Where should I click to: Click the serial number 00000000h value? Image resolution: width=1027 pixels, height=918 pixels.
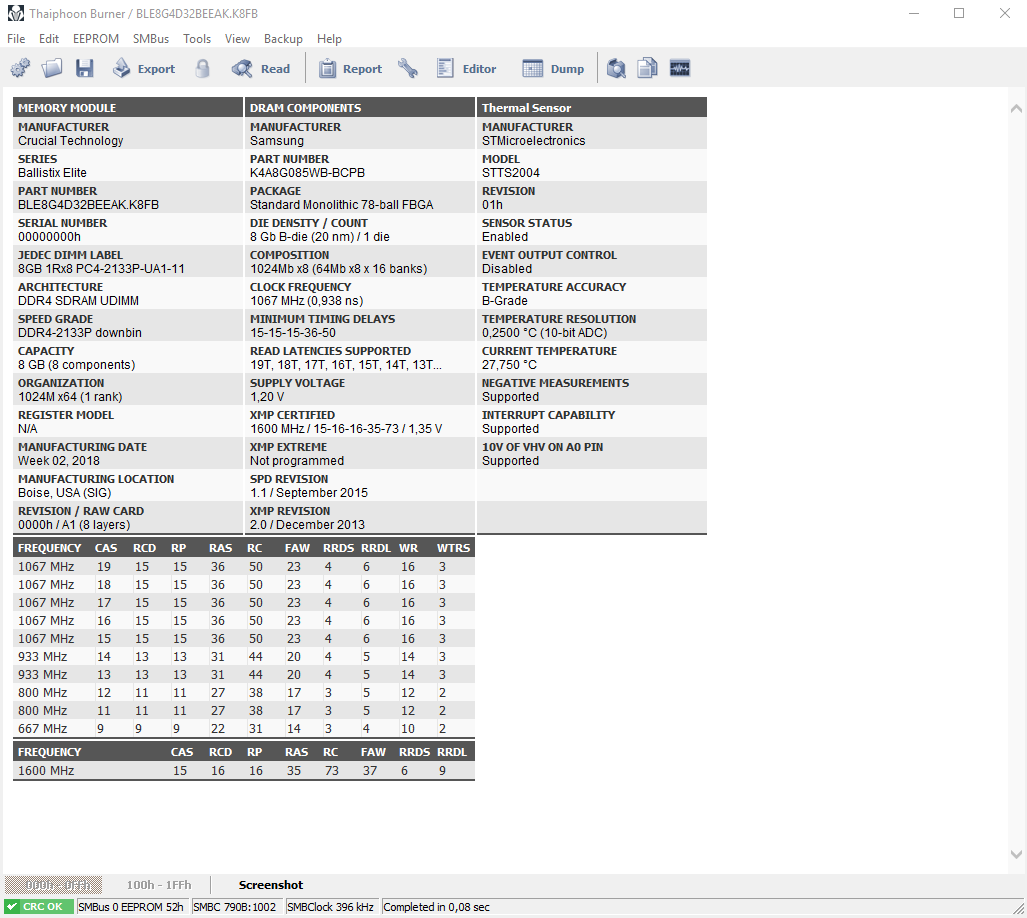click(x=50, y=237)
